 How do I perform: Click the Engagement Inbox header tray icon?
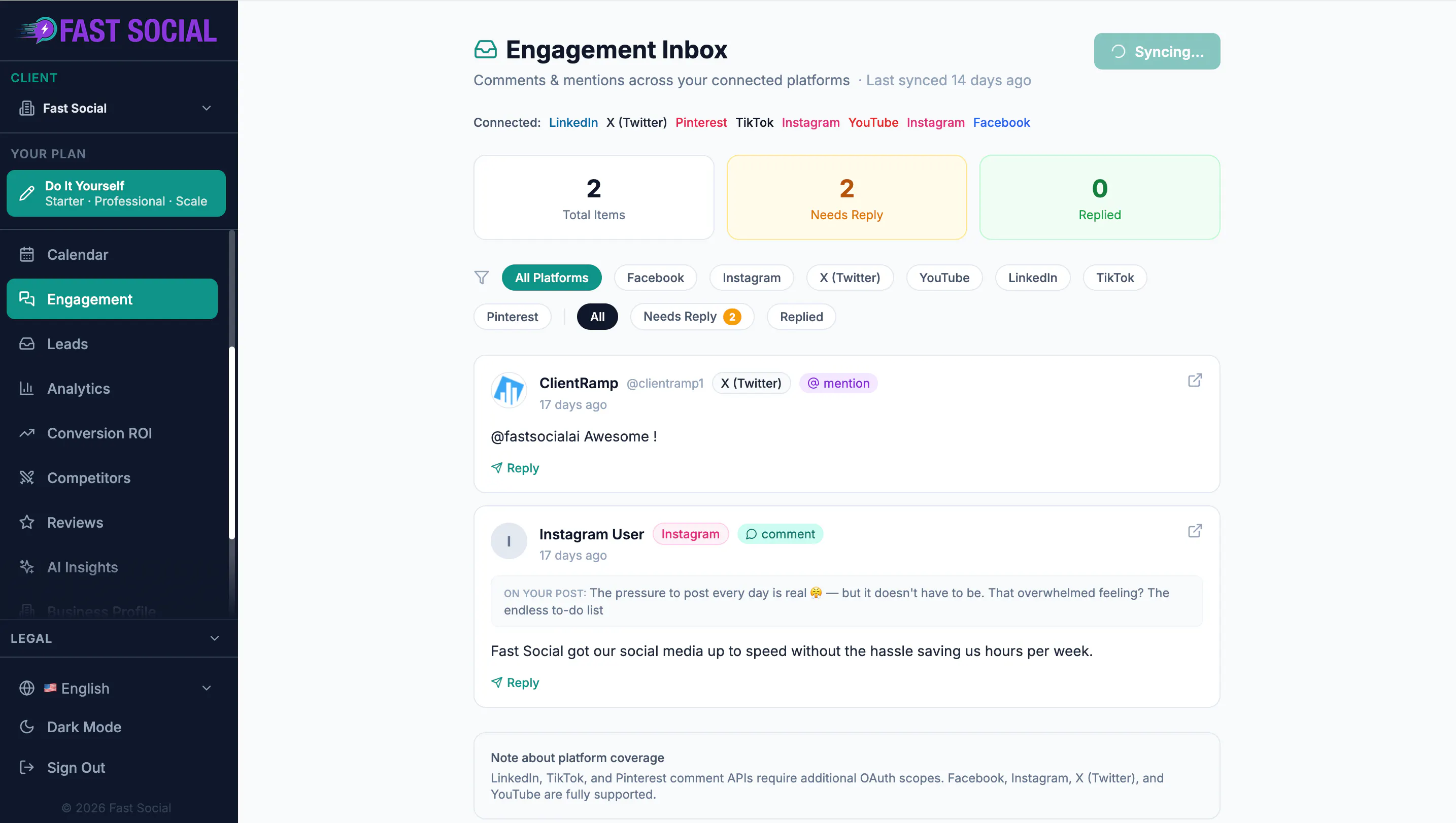(x=486, y=50)
